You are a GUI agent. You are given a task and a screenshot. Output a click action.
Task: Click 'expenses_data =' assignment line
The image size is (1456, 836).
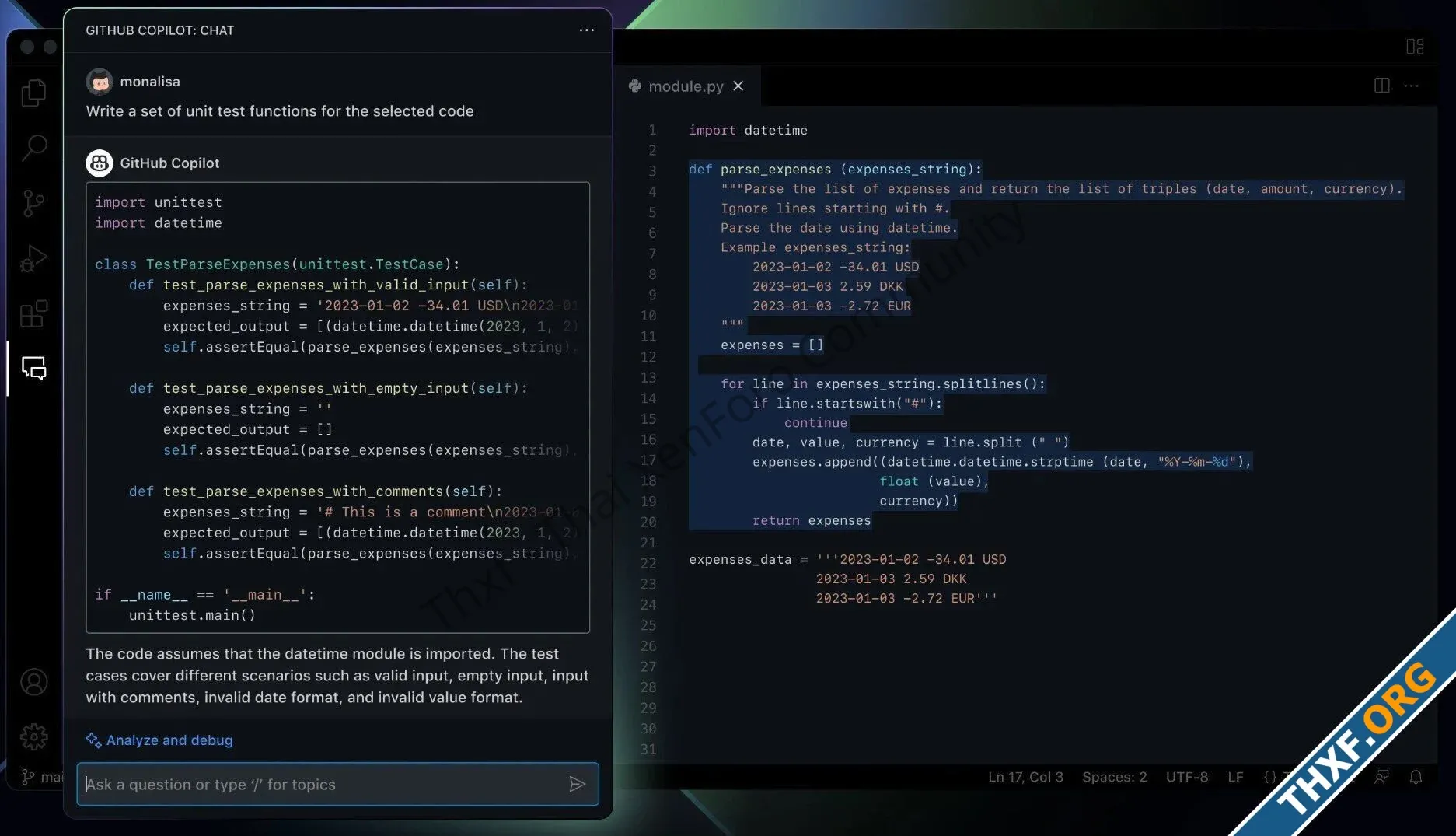847,559
